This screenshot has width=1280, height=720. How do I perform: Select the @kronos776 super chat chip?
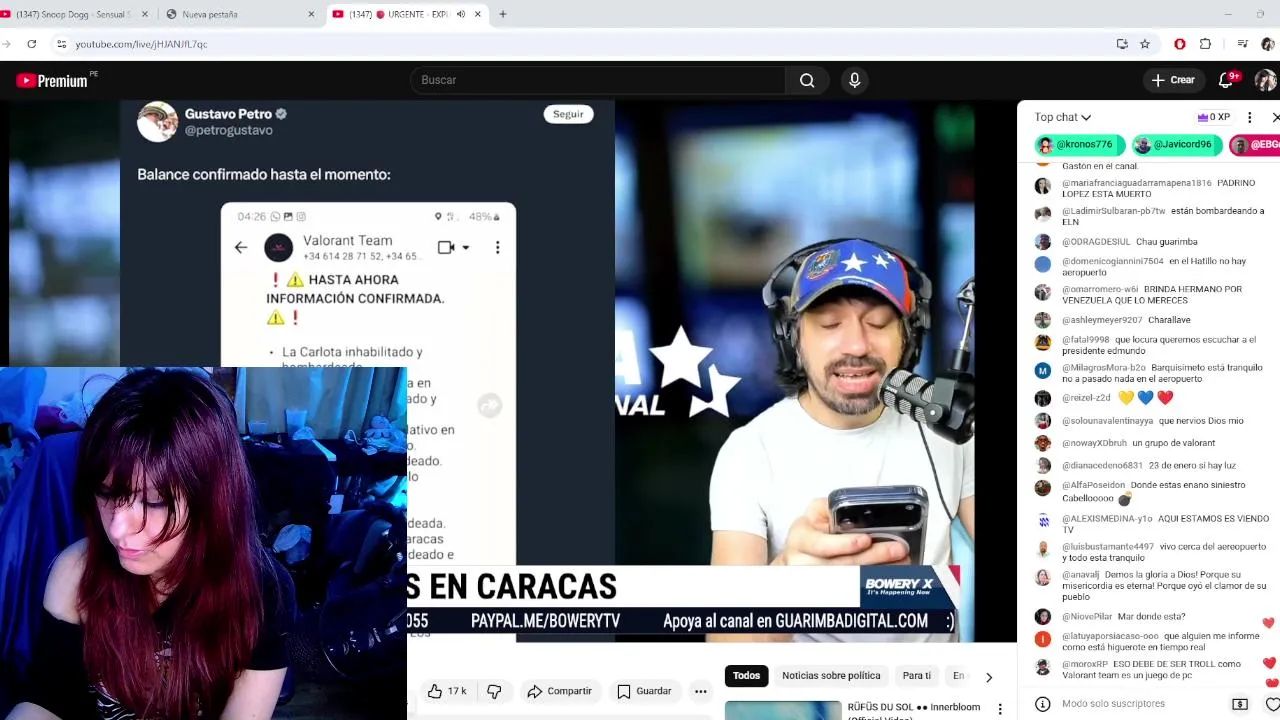pos(1080,145)
